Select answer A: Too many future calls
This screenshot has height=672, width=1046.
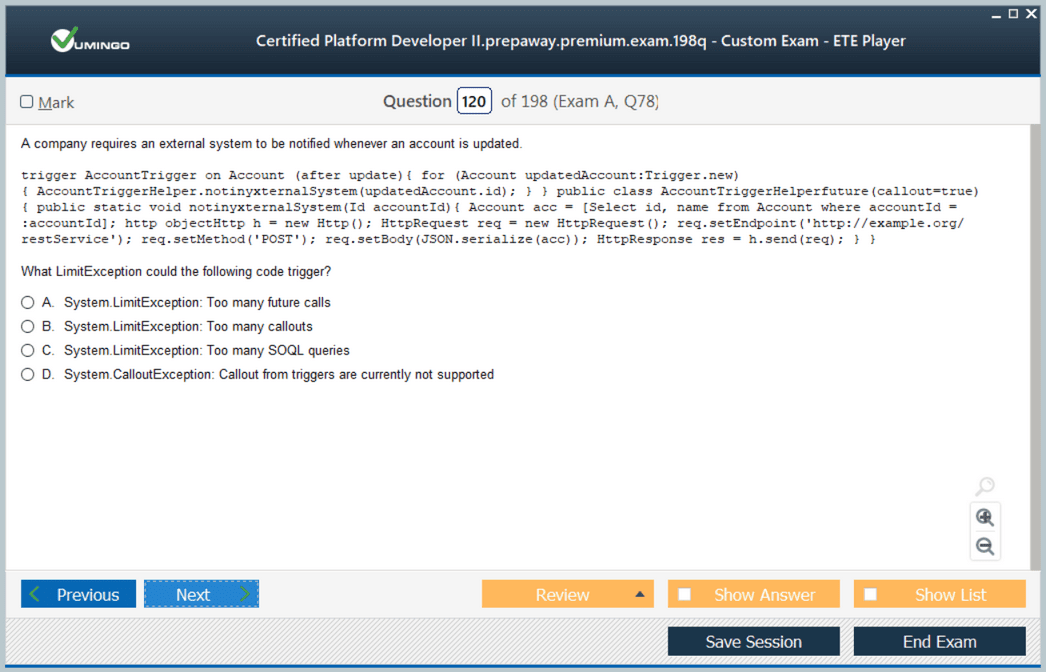click(x=27, y=302)
